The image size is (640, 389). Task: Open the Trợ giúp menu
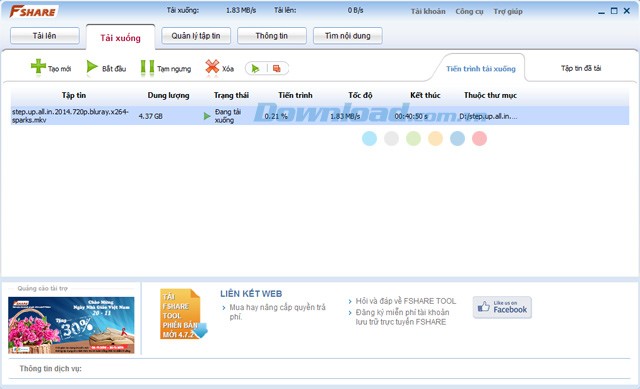tap(508, 11)
